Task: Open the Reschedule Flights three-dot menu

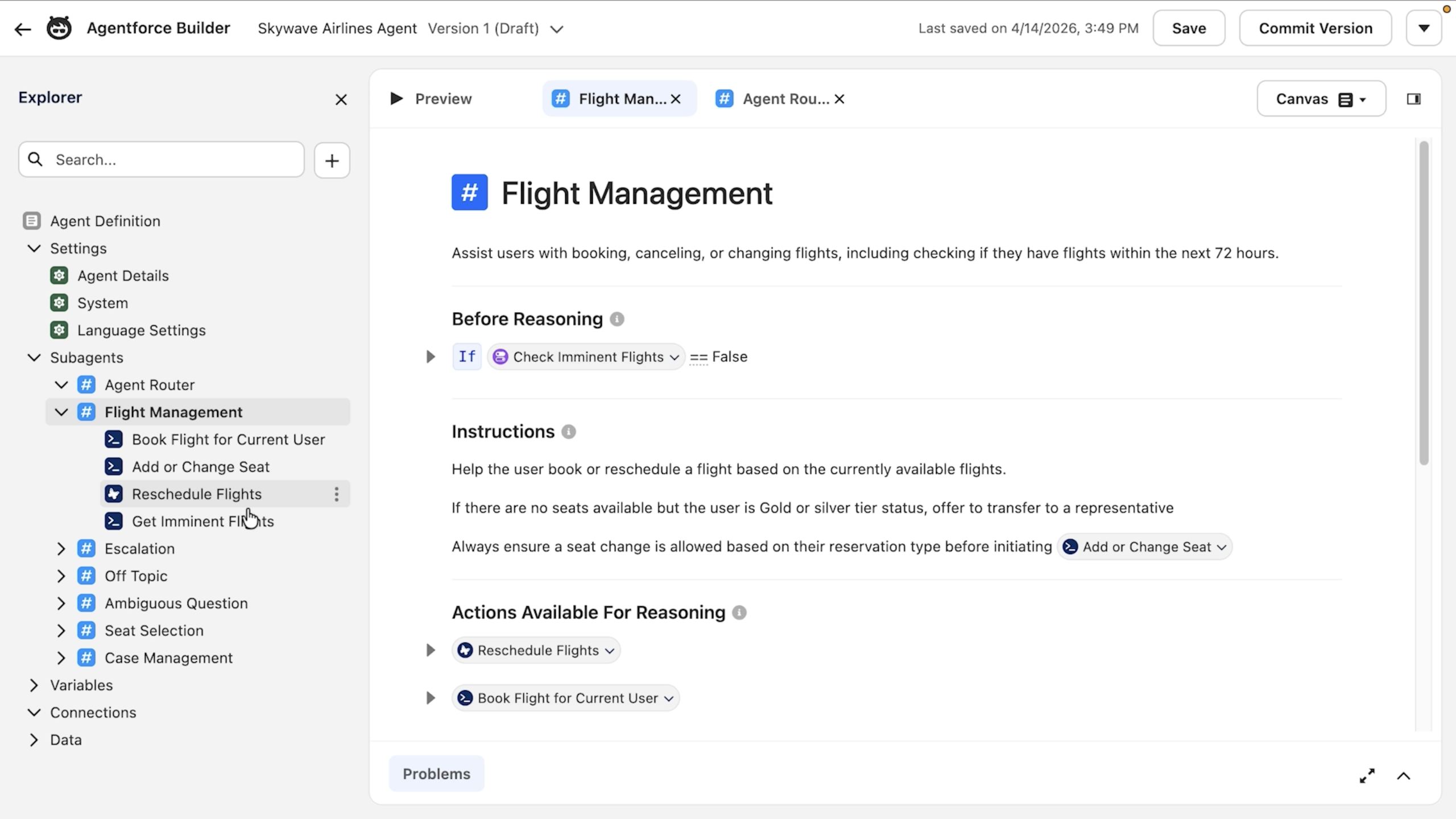Action: [x=337, y=494]
